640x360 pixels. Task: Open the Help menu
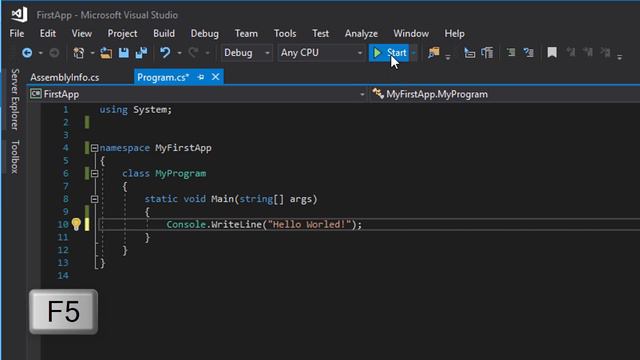tap(454, 33)
